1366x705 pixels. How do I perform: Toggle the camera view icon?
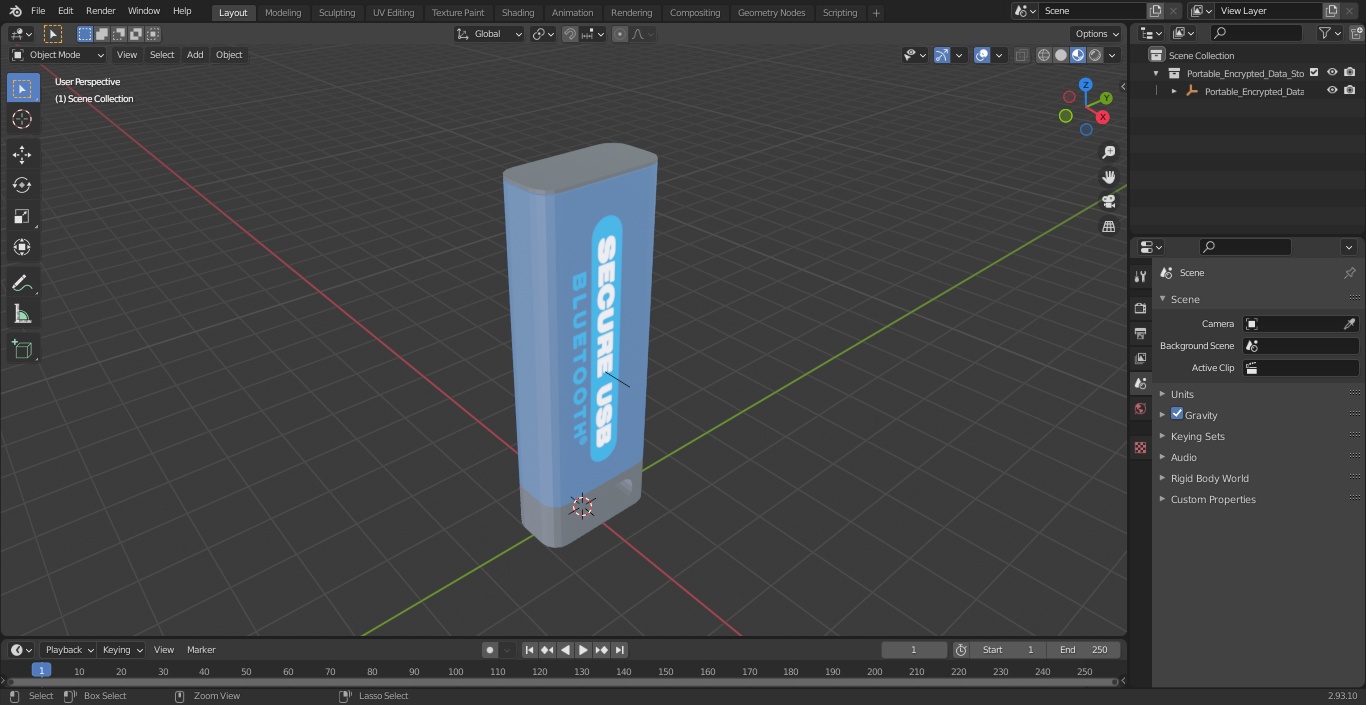[1108, 201]
